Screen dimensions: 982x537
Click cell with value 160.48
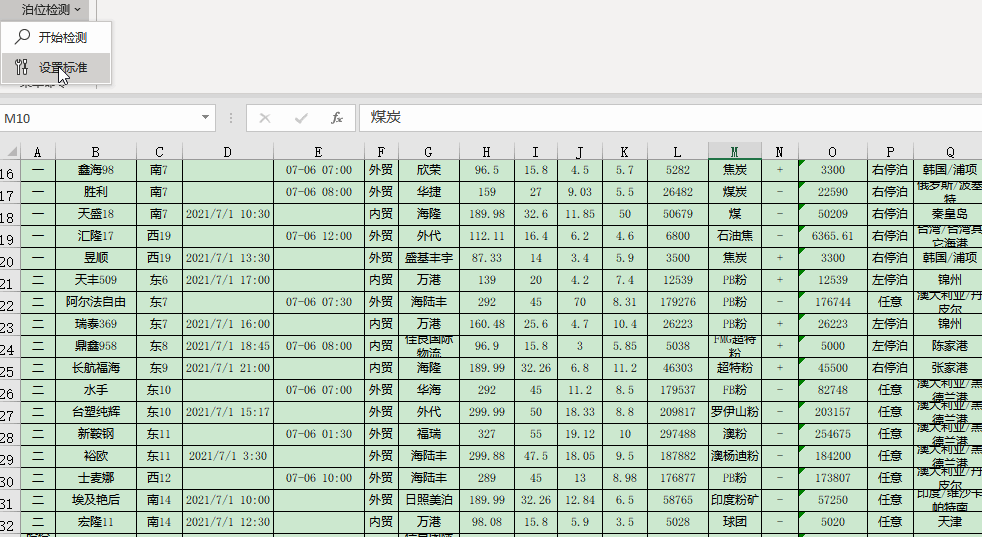[x=487, y=323]
